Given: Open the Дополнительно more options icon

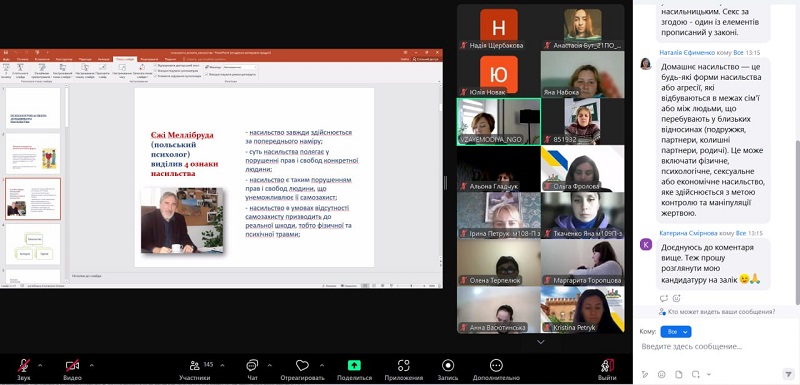Looking at the screenshot, I should point(496,365).
